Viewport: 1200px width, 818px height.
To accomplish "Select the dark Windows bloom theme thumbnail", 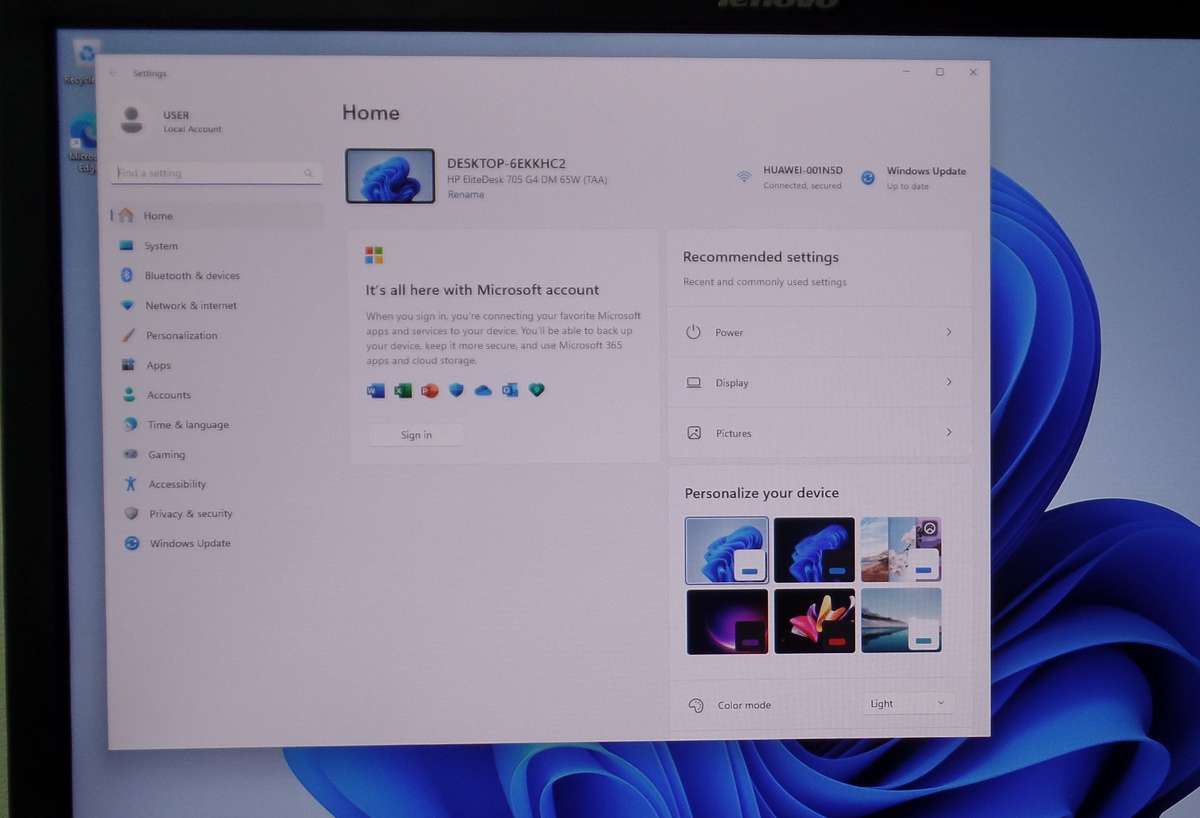I will (x=814, y=549).
